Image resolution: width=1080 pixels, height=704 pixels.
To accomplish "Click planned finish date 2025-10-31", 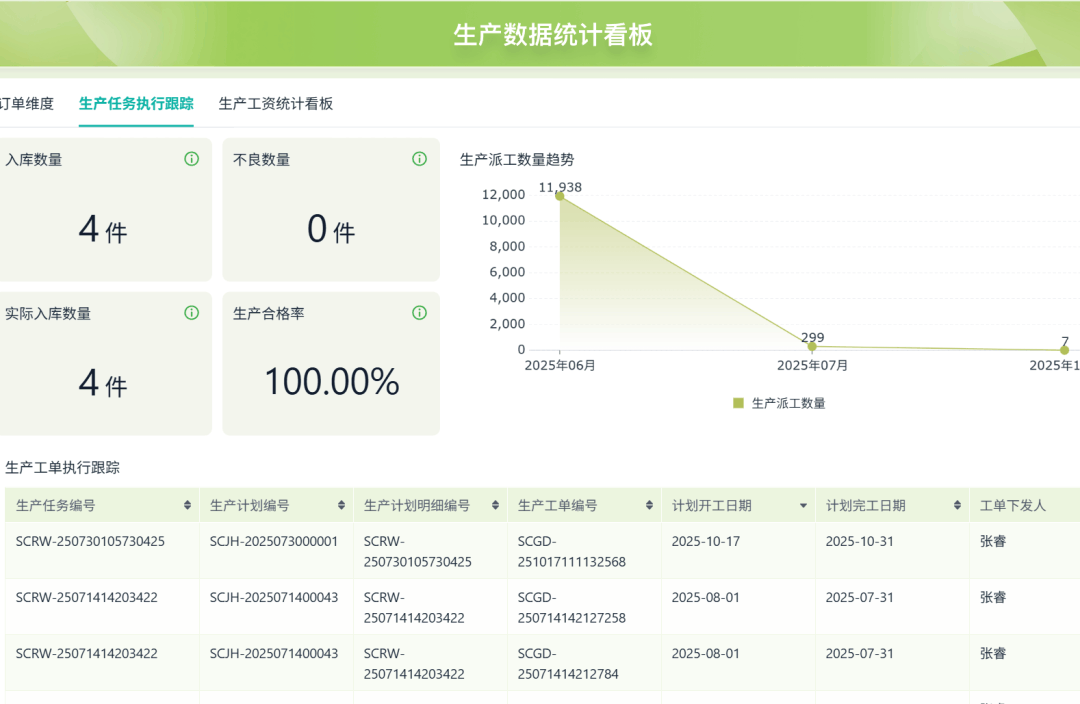I will click(860, 541).
